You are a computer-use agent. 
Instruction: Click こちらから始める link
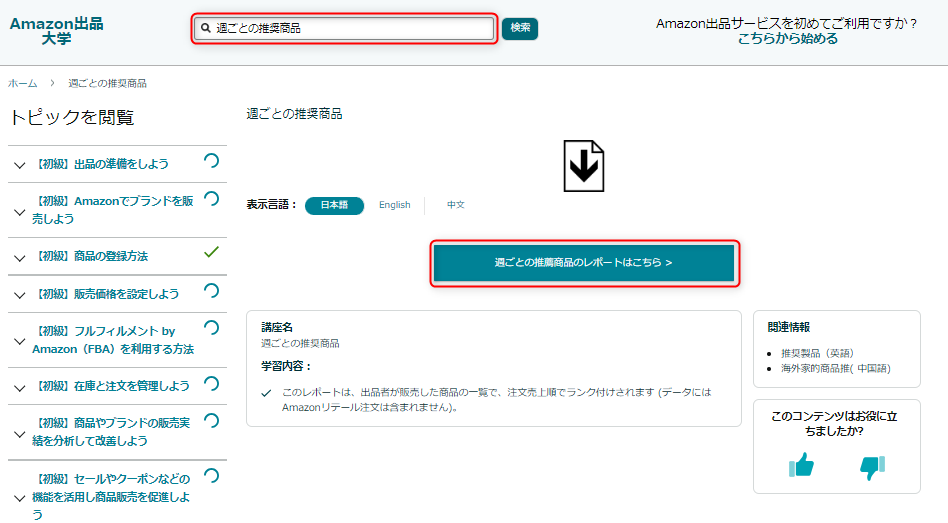pos(788,39)
